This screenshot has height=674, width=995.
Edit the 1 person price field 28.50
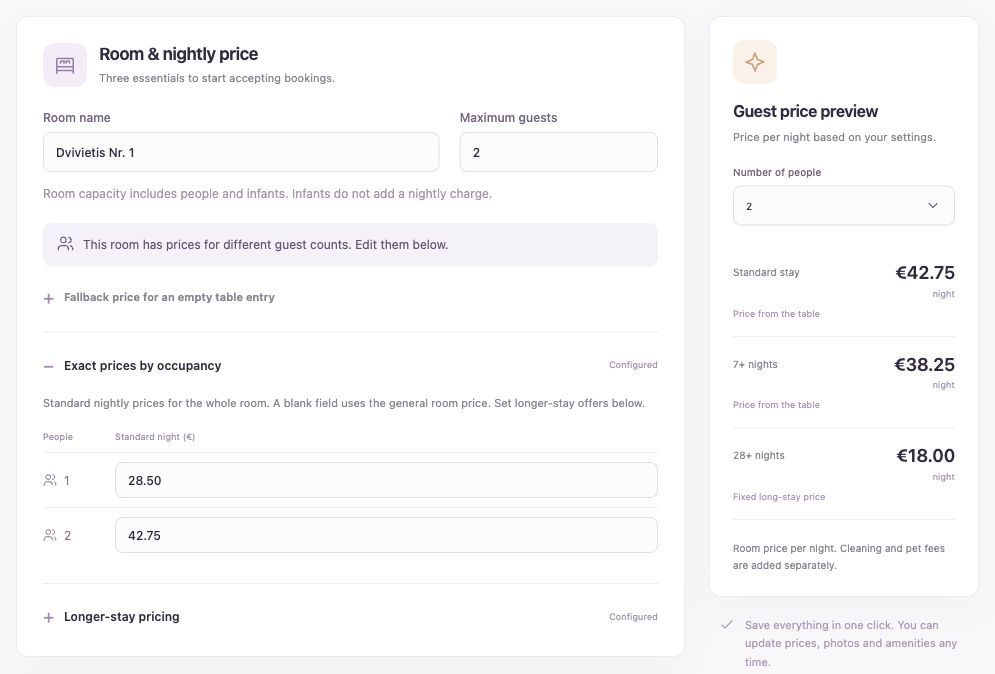[x=386, y=480]
